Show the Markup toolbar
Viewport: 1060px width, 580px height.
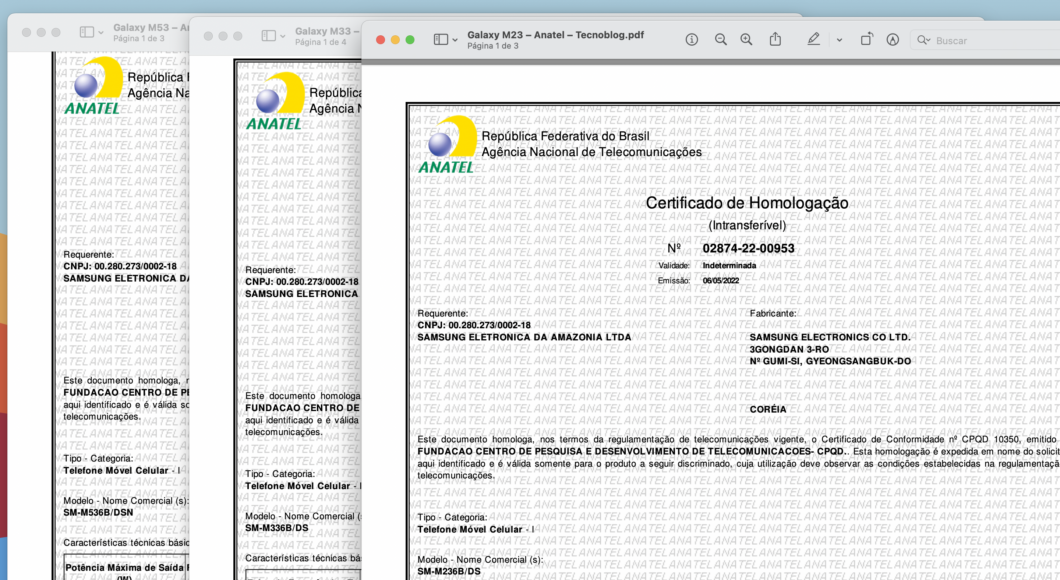coord(893,40)
